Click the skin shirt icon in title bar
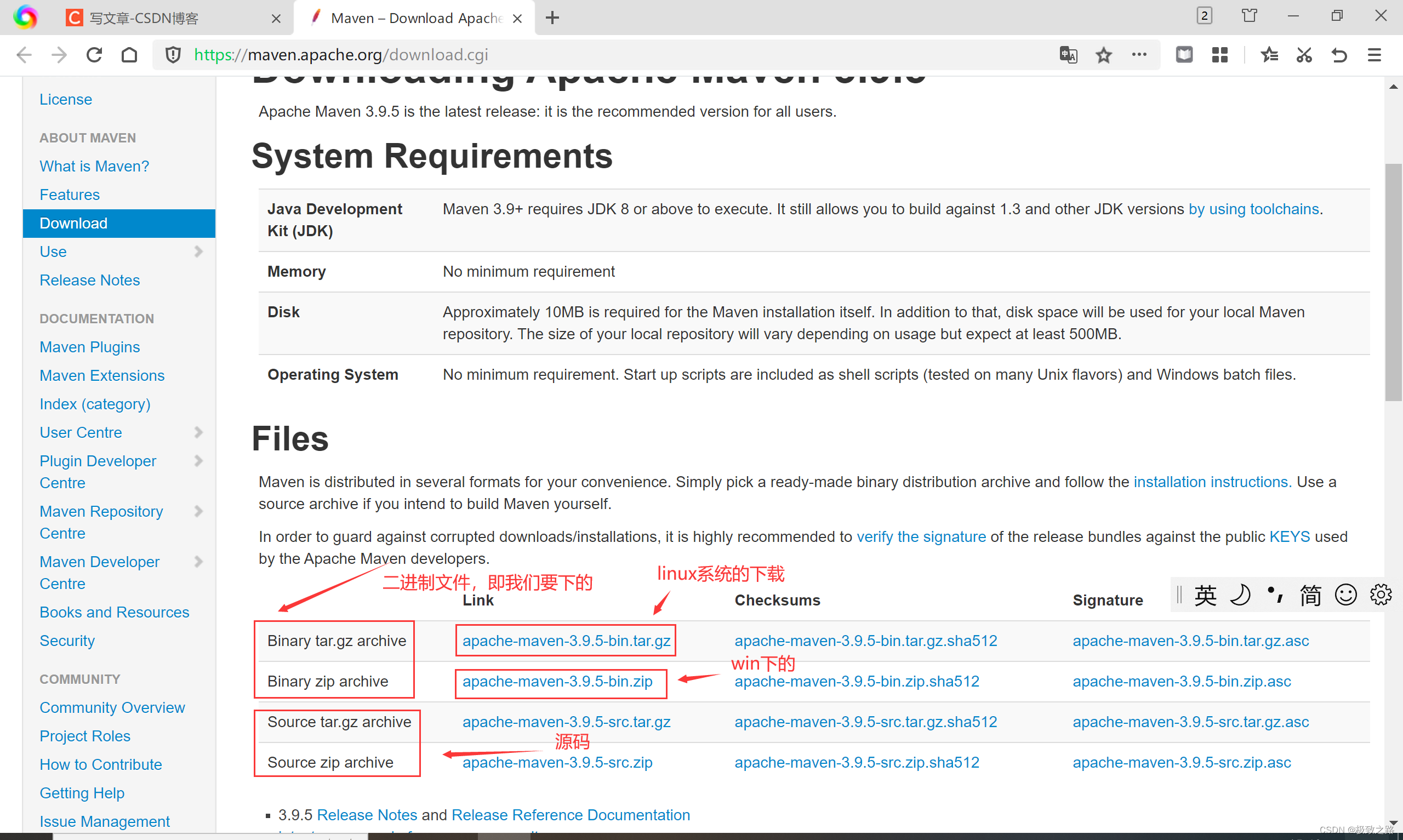This screenshot has height=840, width=1403. (1249, 15)
